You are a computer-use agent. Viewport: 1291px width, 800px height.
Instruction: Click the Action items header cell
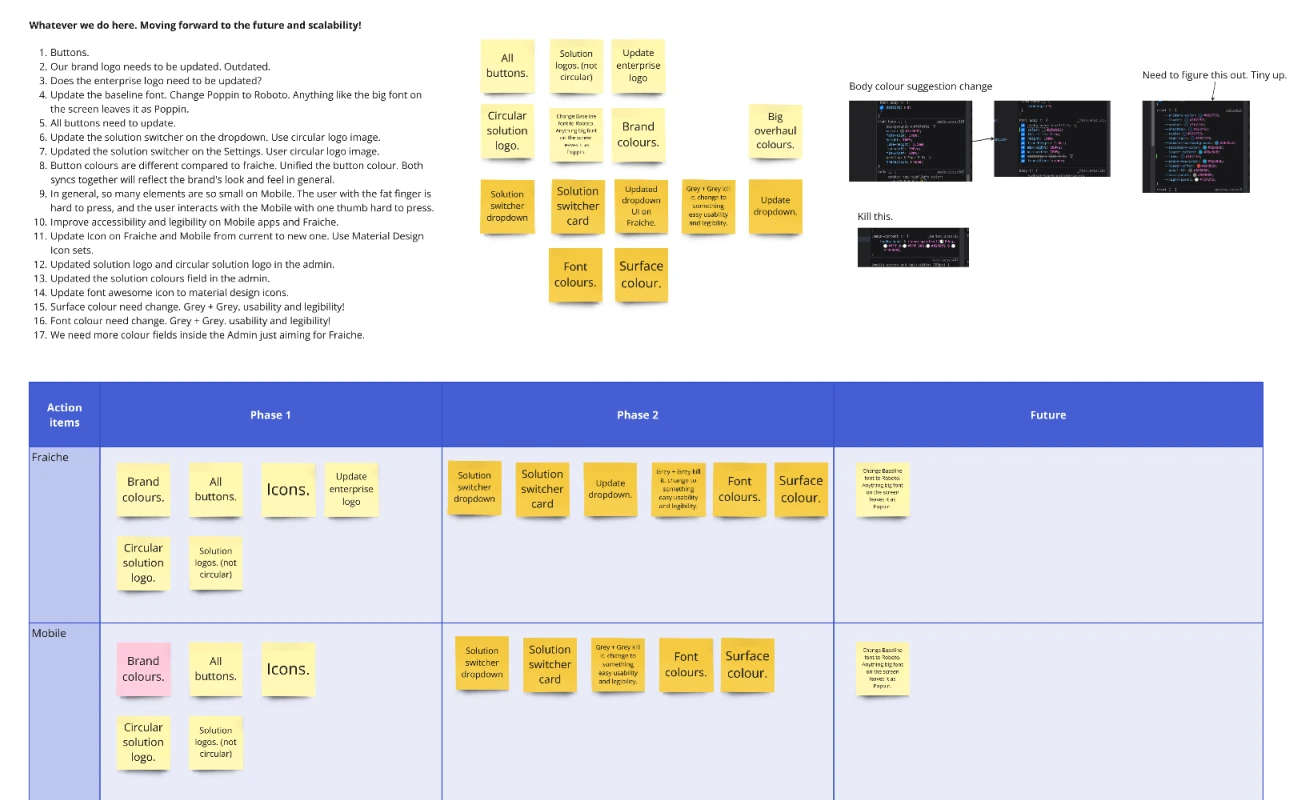click(64, 415)
